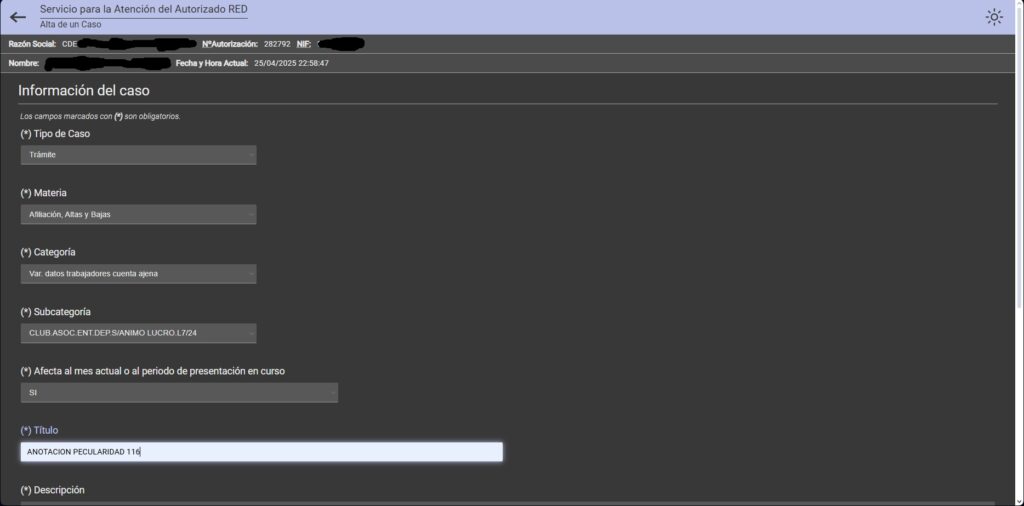Click the mandatory fields notice text

pos(100,116)
